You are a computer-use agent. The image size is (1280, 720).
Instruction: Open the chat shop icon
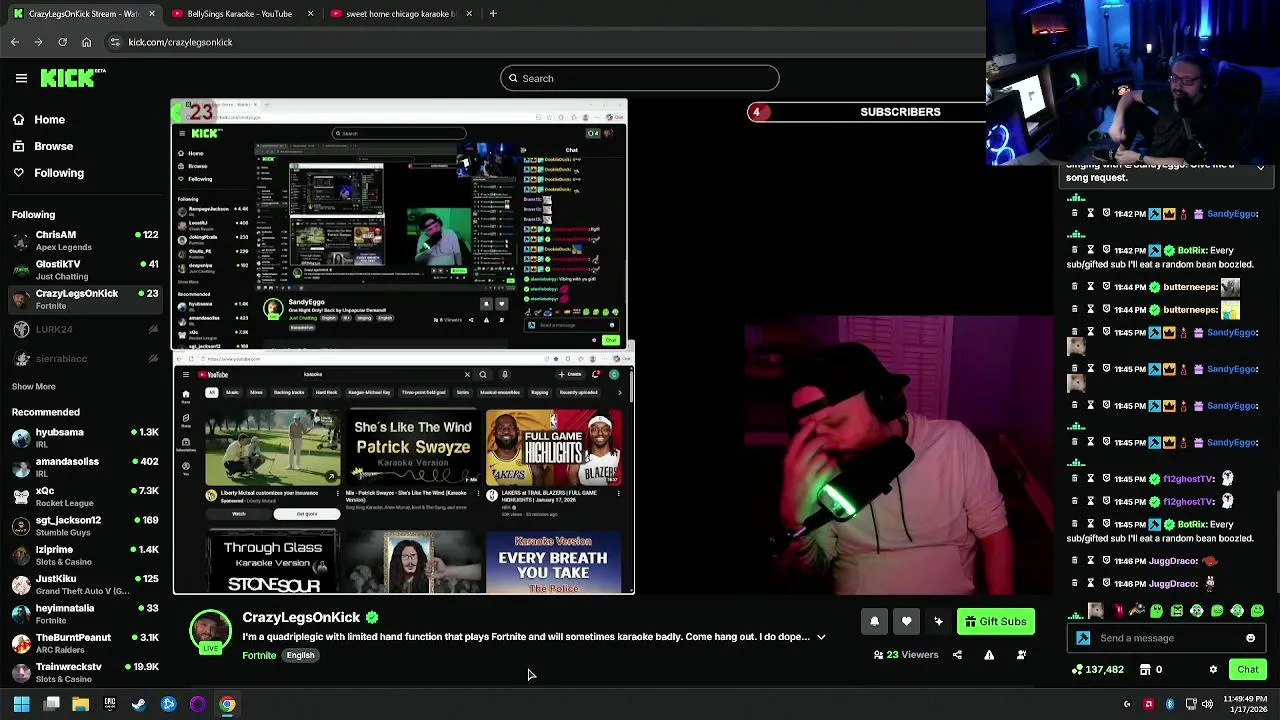pyautogui.click(x=1145, y=670)
